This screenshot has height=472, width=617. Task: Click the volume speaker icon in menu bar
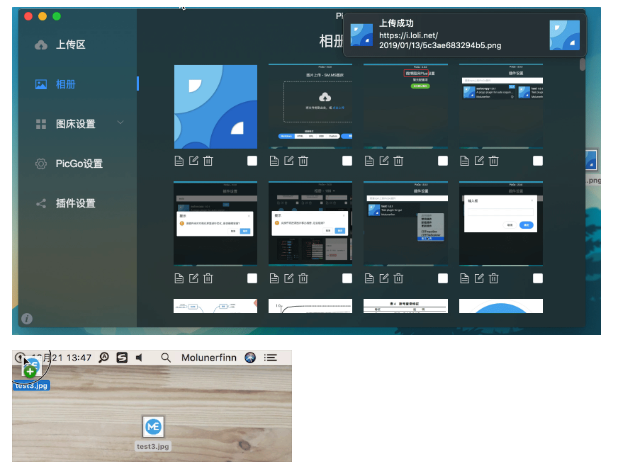139,358
